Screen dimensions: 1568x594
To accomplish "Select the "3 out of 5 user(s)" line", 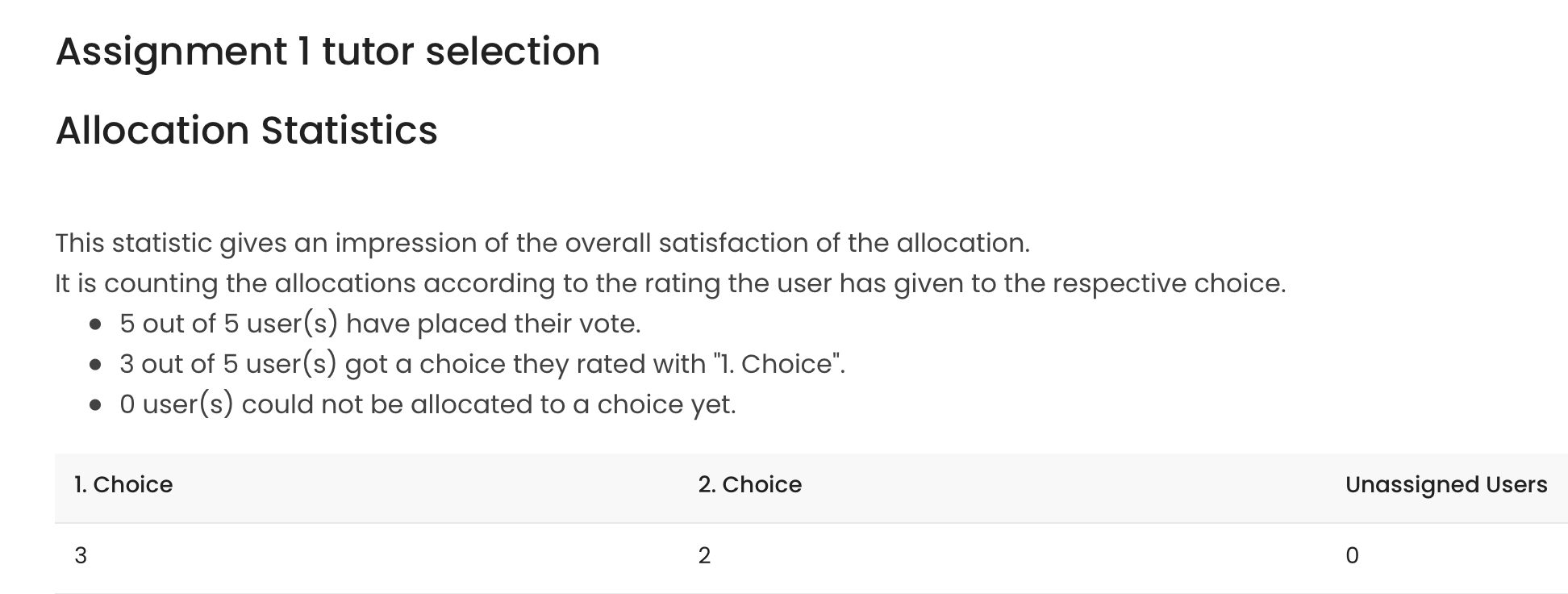I will point(482,364).
